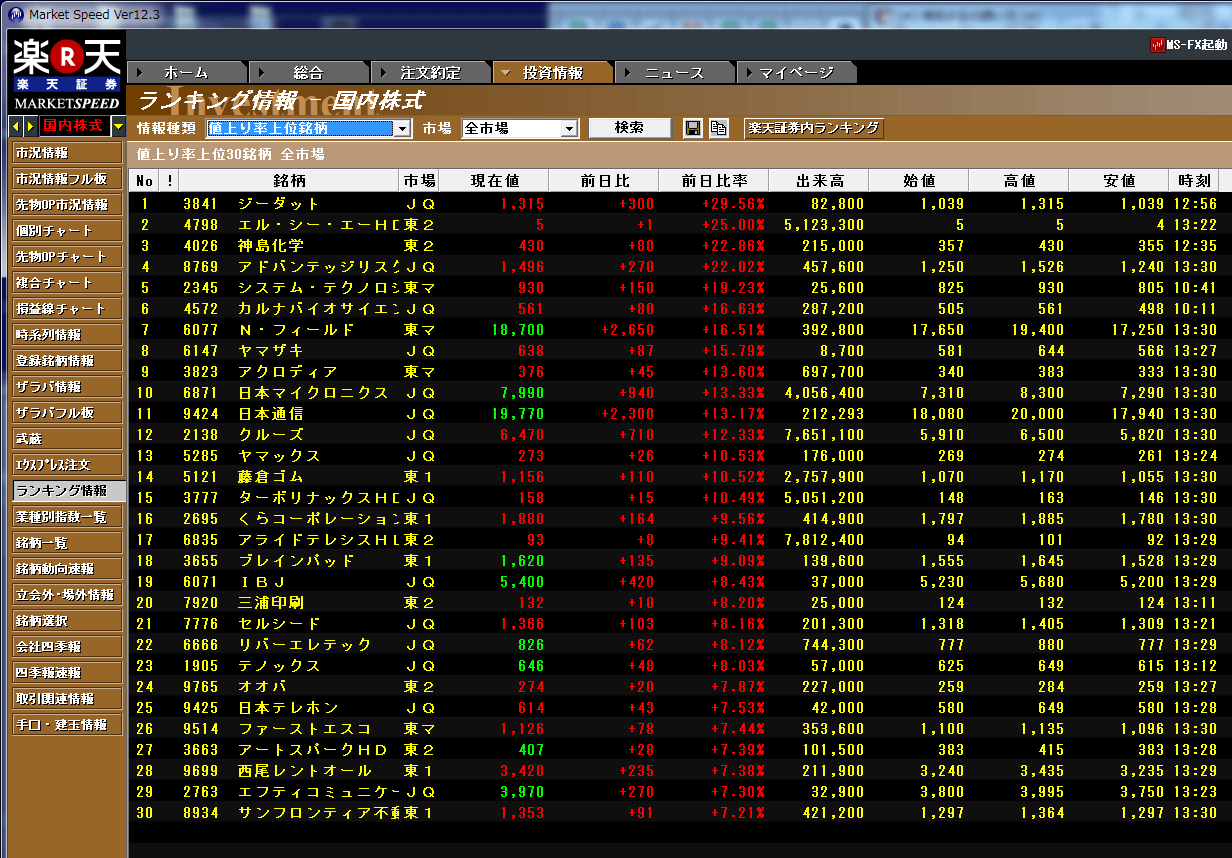This screenshot has width=1232, height=858.
Task: Open 手口・建玉情報 in the sidebar
Action: 68,725
